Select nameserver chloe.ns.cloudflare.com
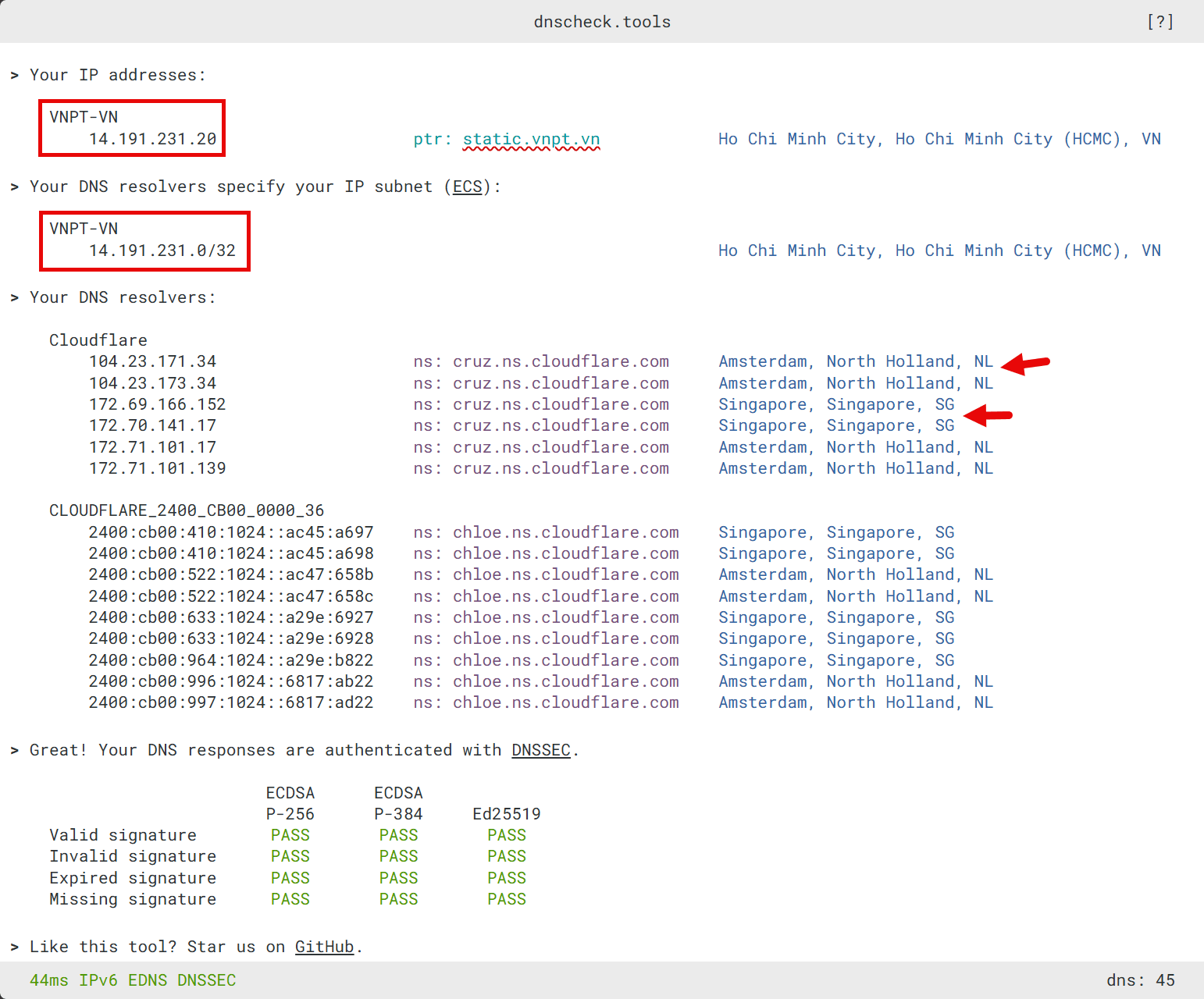 click(x=565, y=531)
